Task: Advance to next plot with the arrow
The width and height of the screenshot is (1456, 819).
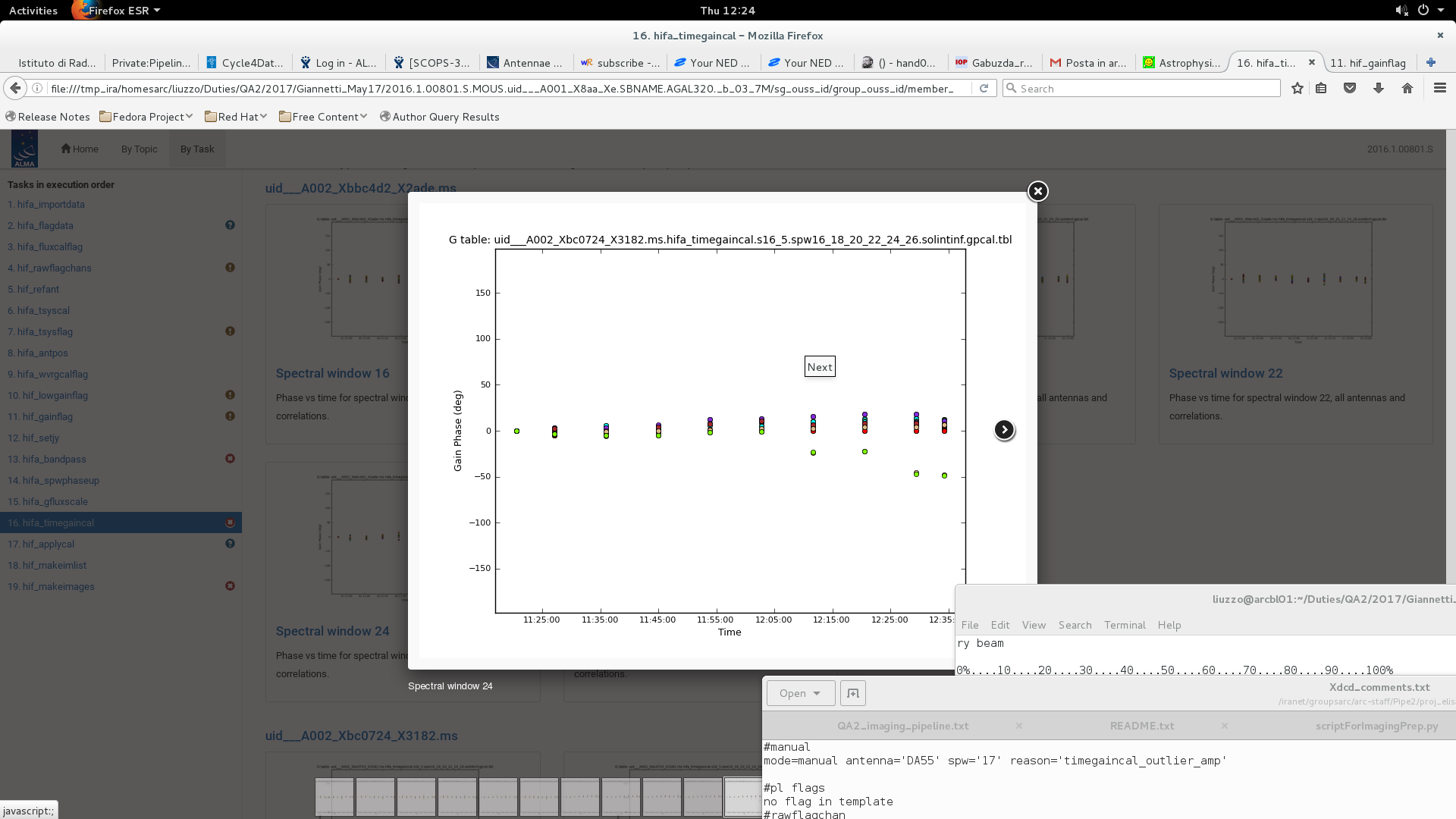Action: (x=1004, y=430)
